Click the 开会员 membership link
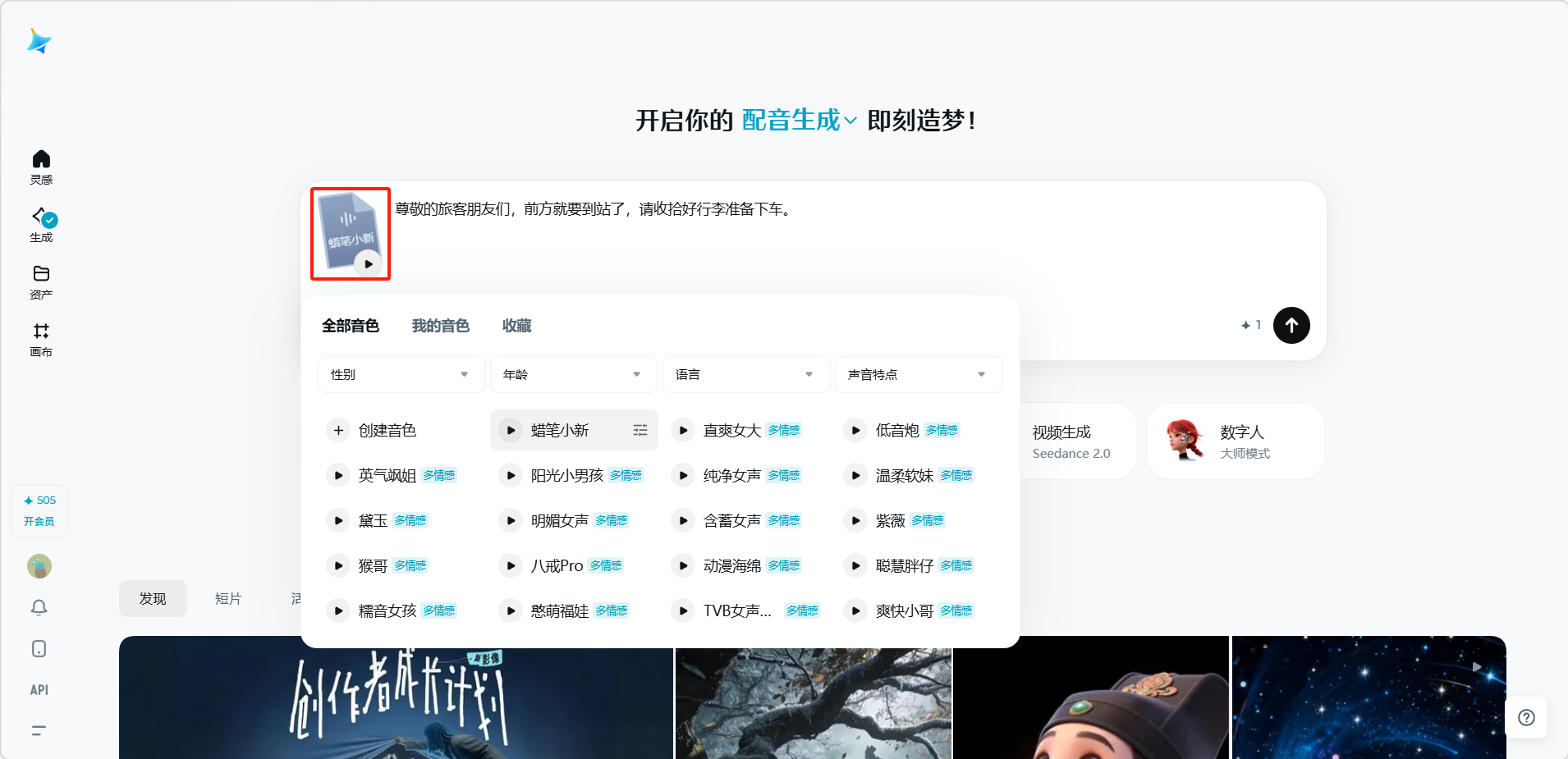Viewport: 1568px width, 759px height. [39, 521]
